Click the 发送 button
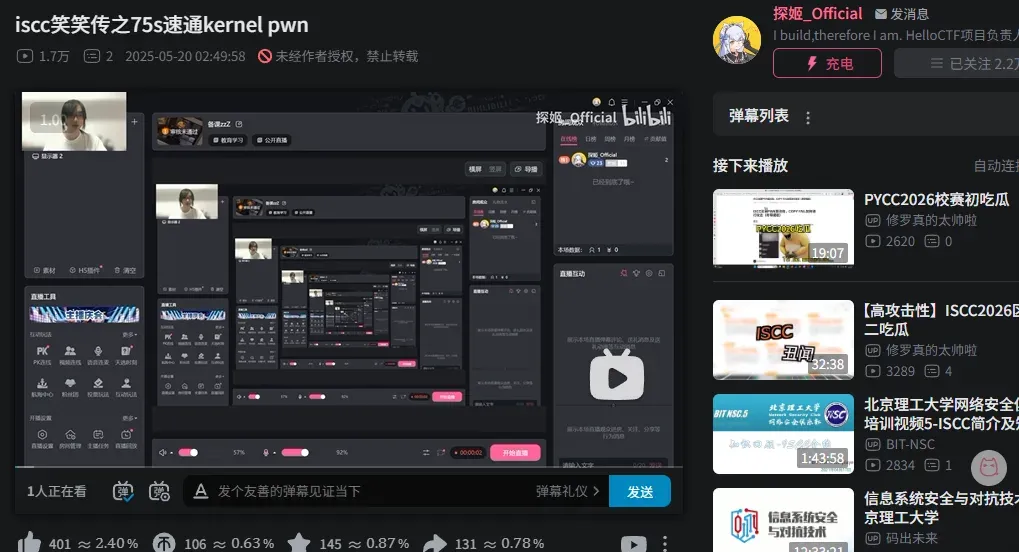This screenshot has width=1019, height=552. pyautogui.click(x=640, y=492)
